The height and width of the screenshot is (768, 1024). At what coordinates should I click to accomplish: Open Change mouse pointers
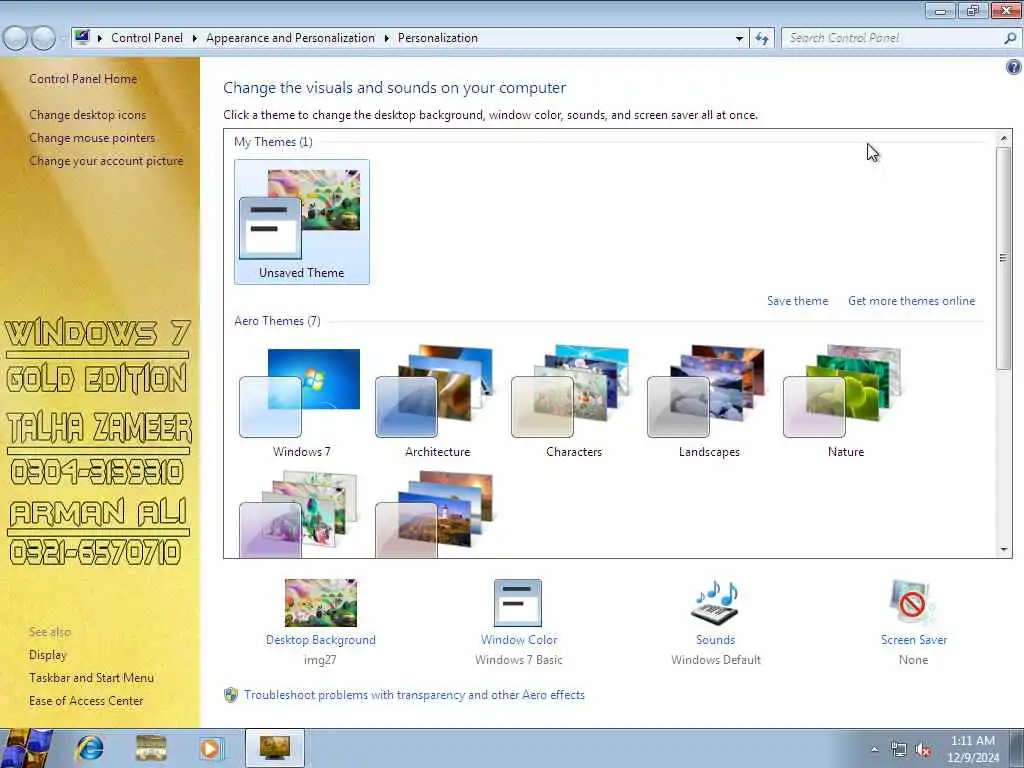point(92,138)
